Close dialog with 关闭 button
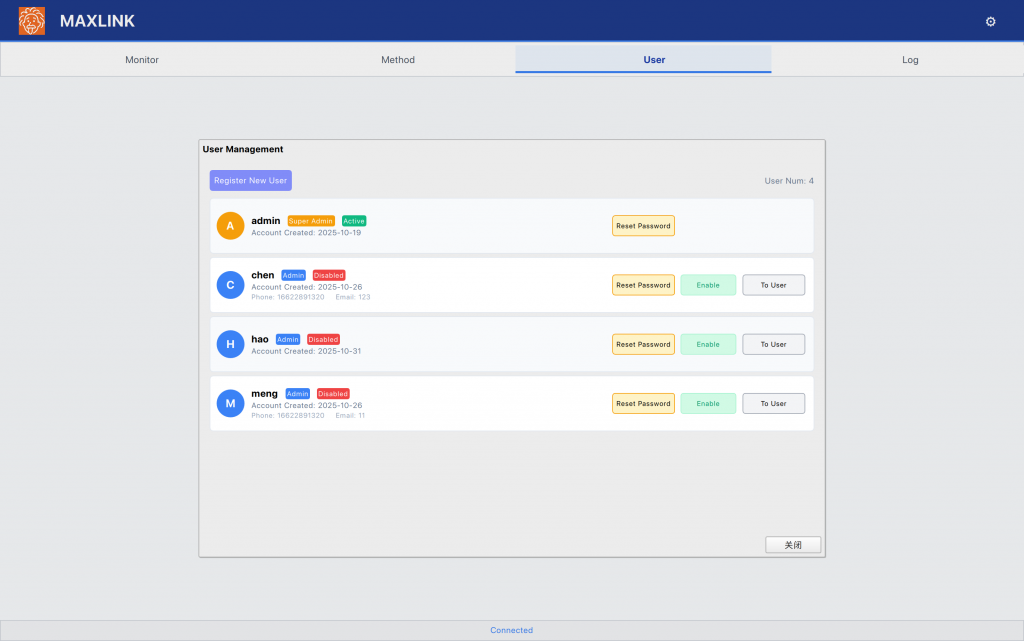 coord(793,545)
